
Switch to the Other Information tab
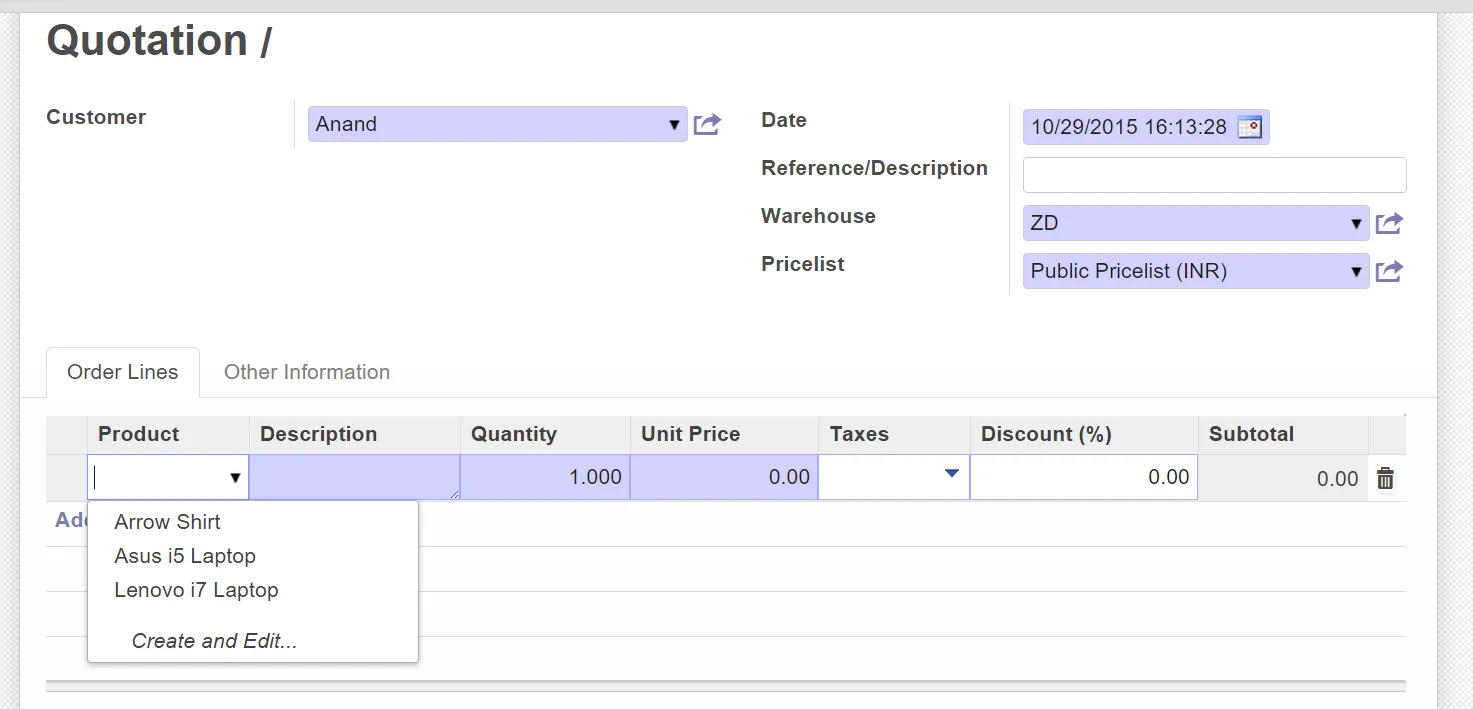[307, 372]
